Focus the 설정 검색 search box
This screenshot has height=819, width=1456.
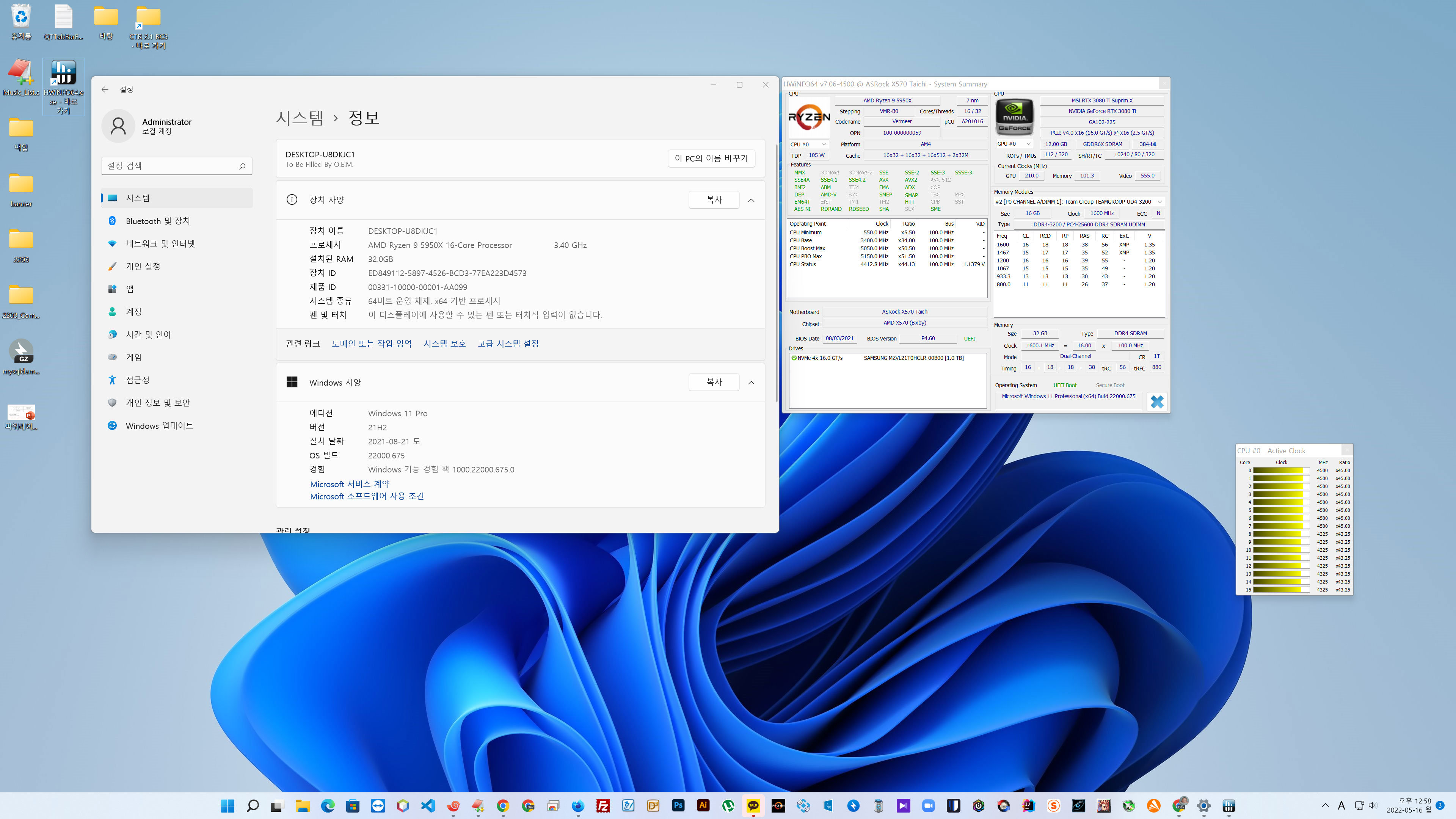176,166
